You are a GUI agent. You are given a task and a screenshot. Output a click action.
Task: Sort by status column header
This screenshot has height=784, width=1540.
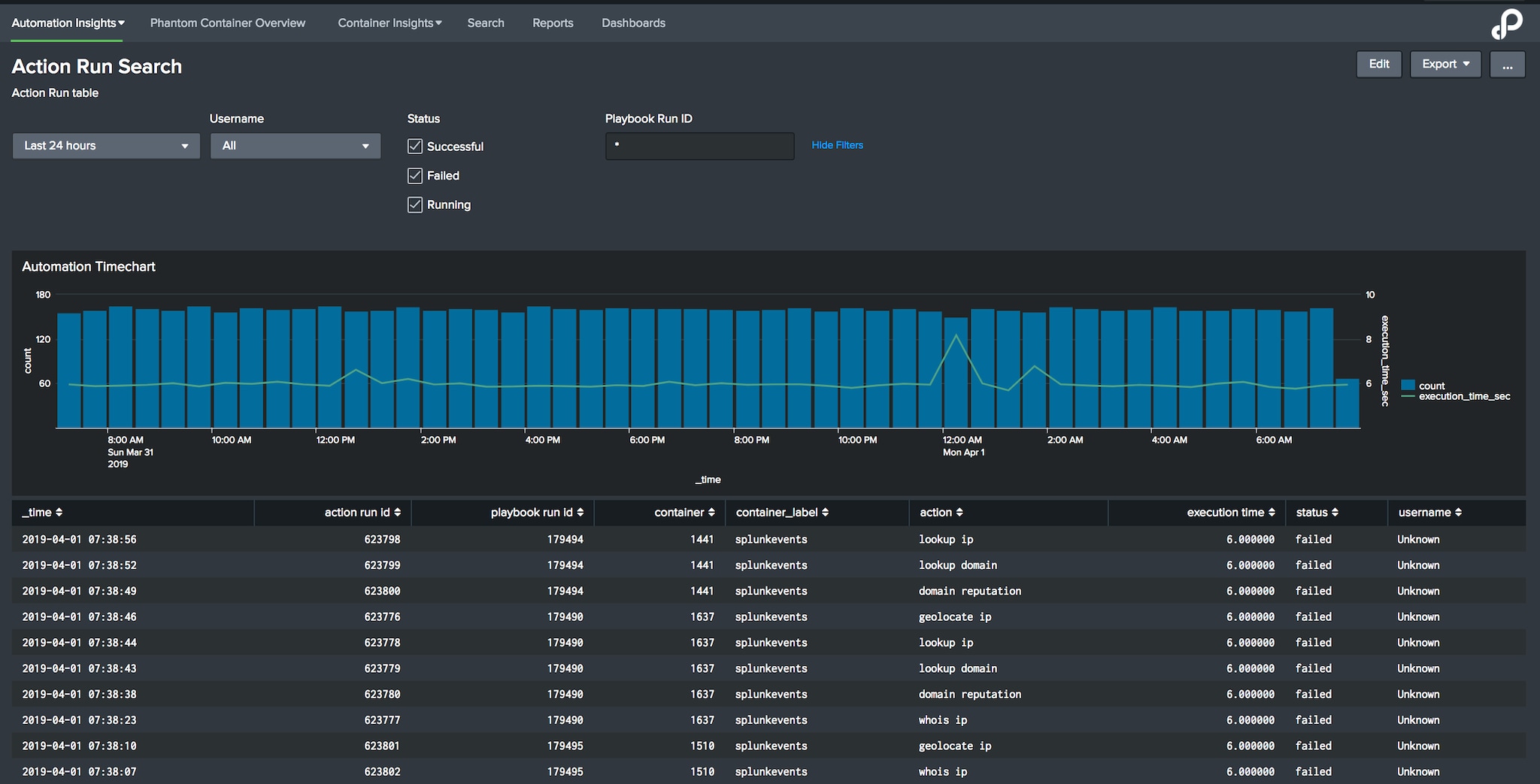(x=1317, y=513)
